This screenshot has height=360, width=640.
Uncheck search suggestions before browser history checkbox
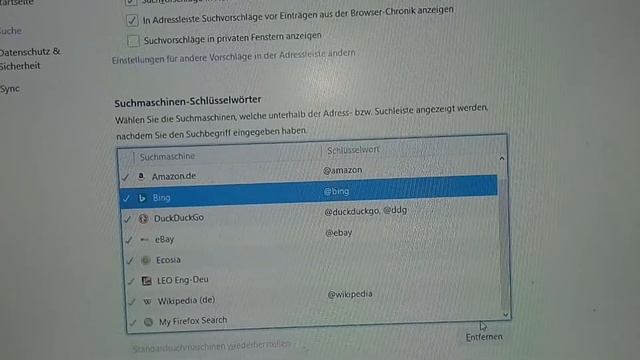pyautogui.click(x=132, y=20)
